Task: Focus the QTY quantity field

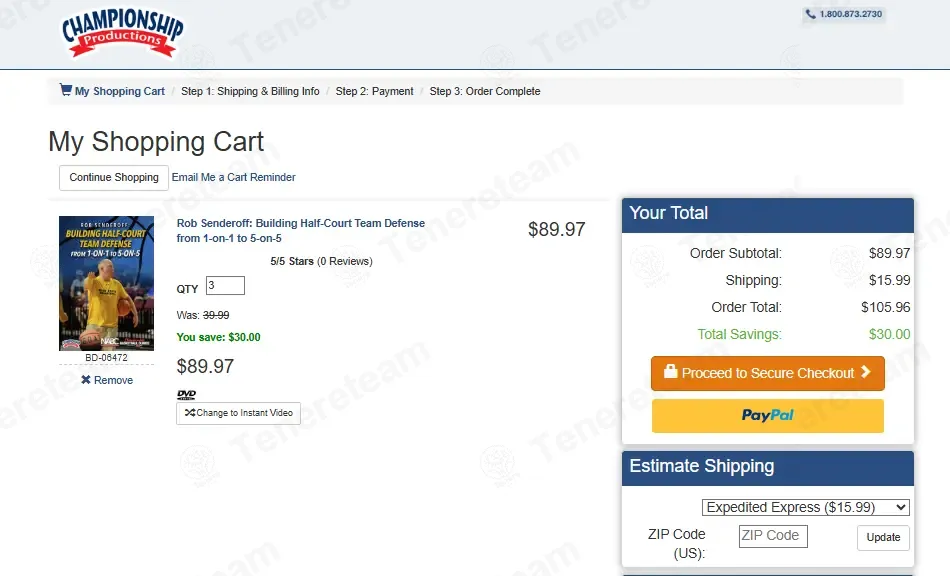Action: [x=225, y=285]
